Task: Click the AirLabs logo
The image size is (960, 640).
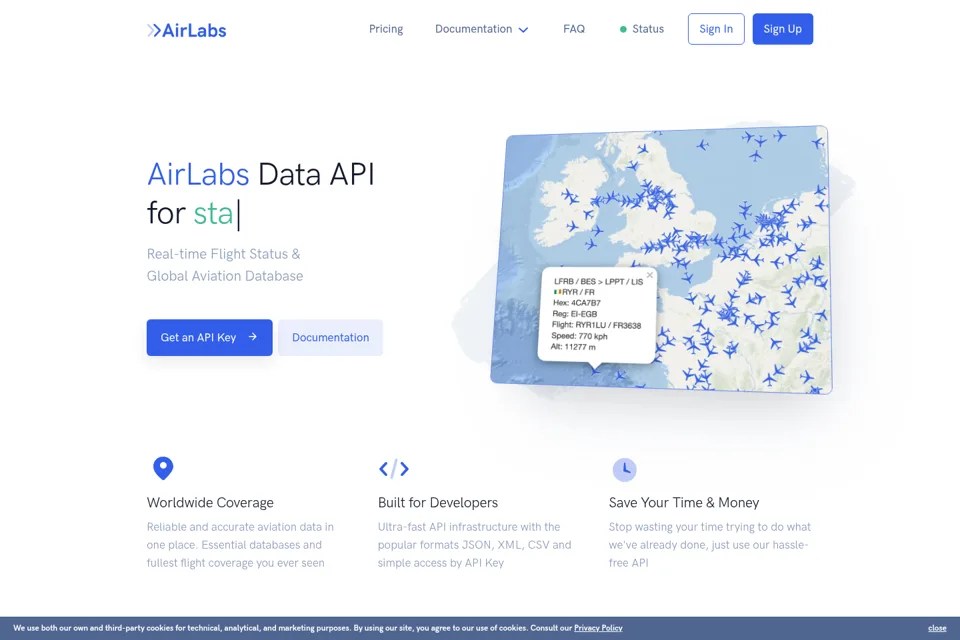Action: pos(187,30)
